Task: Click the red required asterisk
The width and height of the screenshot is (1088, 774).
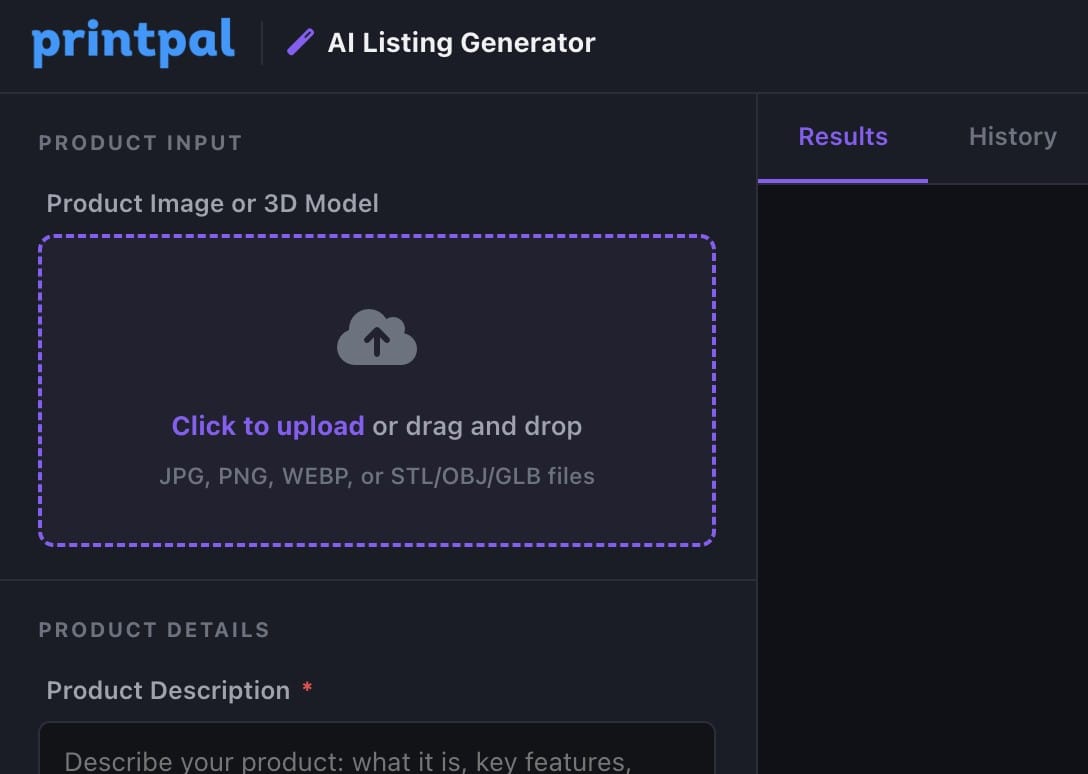Action: pyautogui.click(x=307, y=688)
